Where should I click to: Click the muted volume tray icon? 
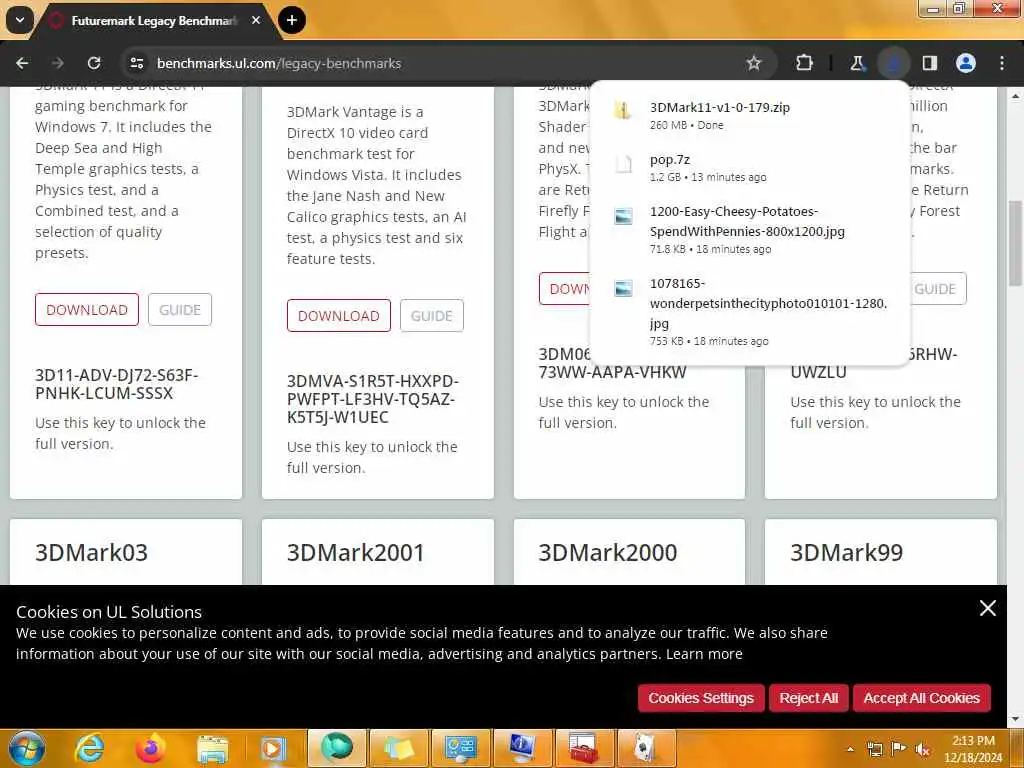[923, 749]
